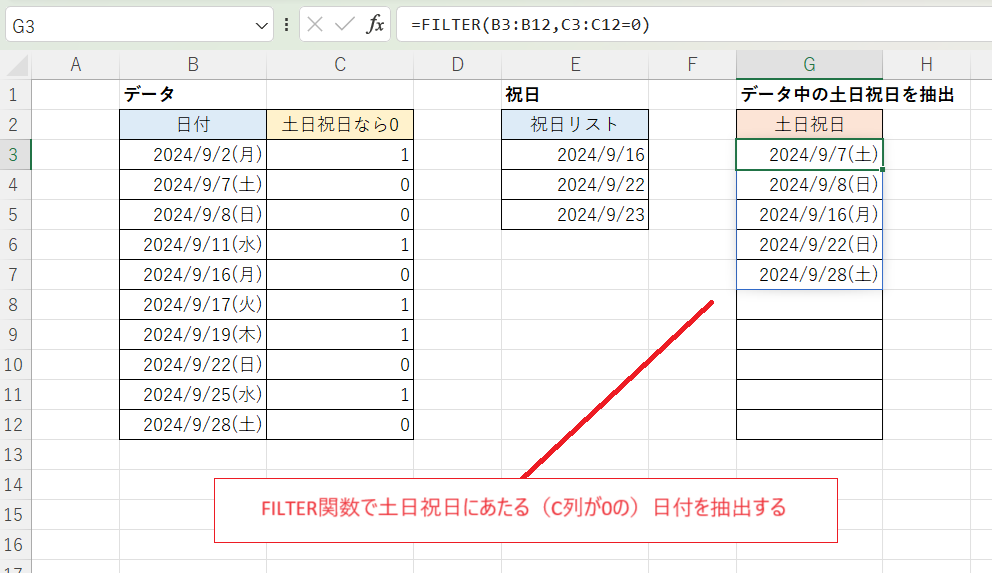992x573 pixels.
Task: Click the formula bar with FILTER formula
Action: [x=694, y=25]
